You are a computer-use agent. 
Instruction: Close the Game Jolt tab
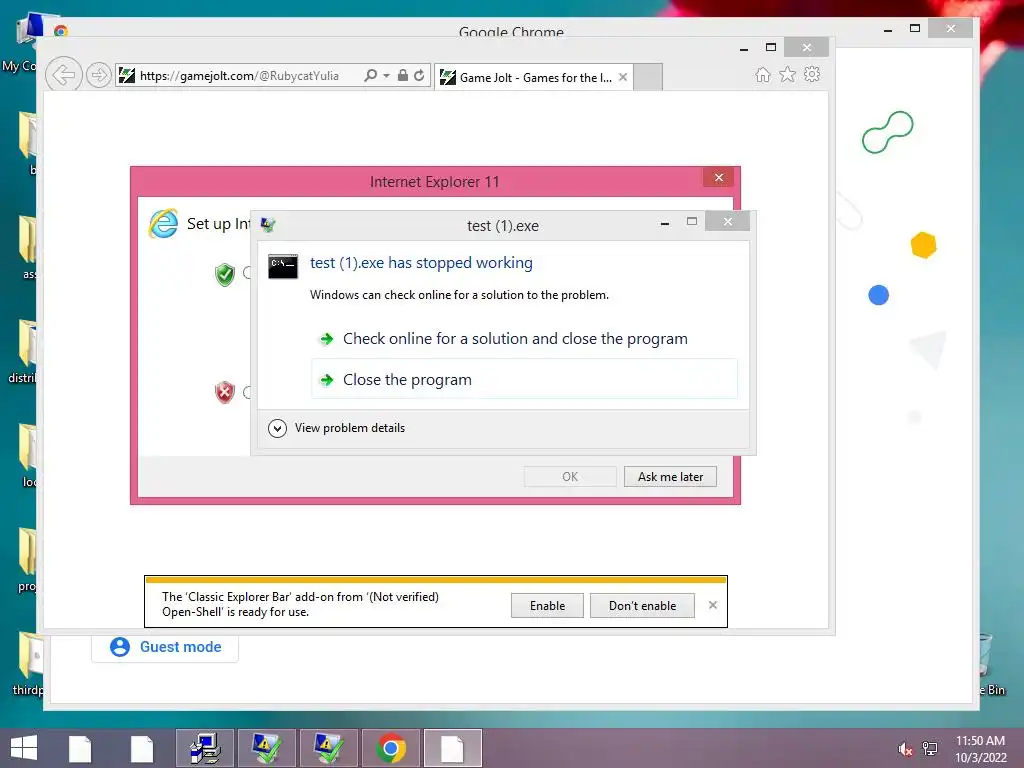point(623,77)
